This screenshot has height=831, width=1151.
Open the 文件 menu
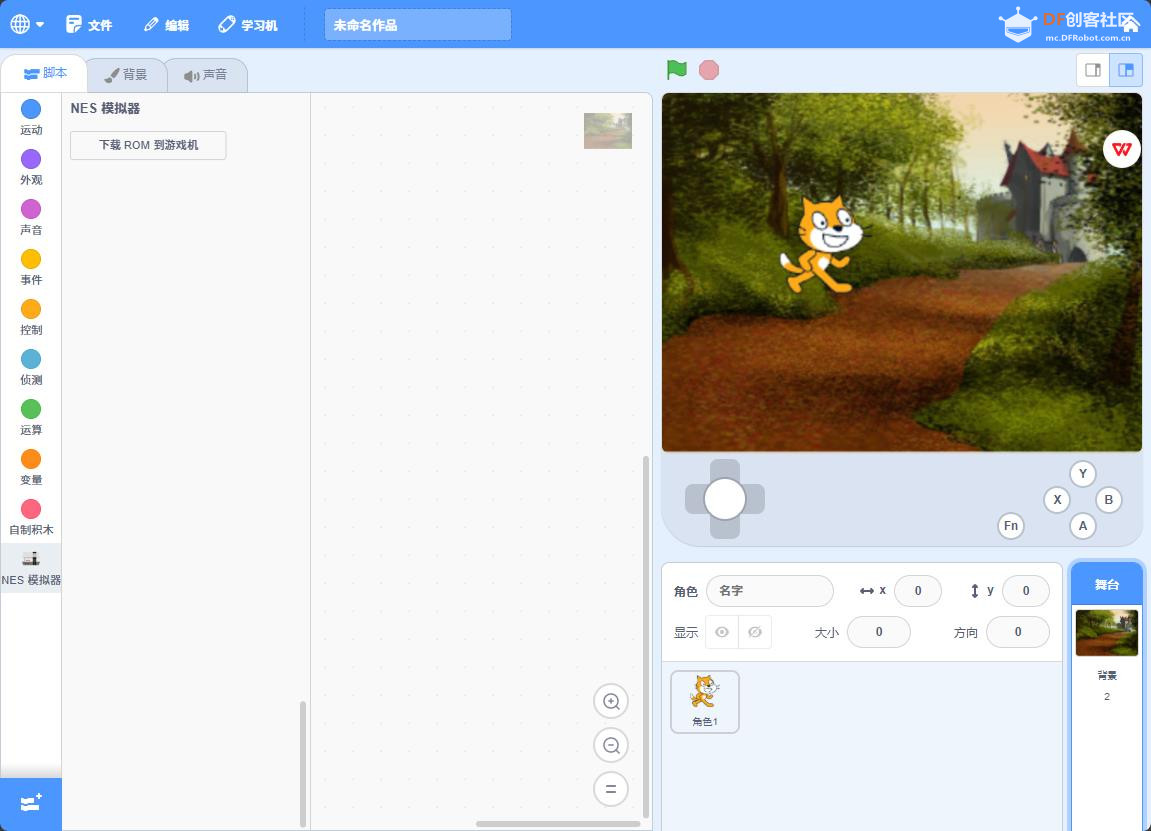pyautogui.click(x=89, y=24)
